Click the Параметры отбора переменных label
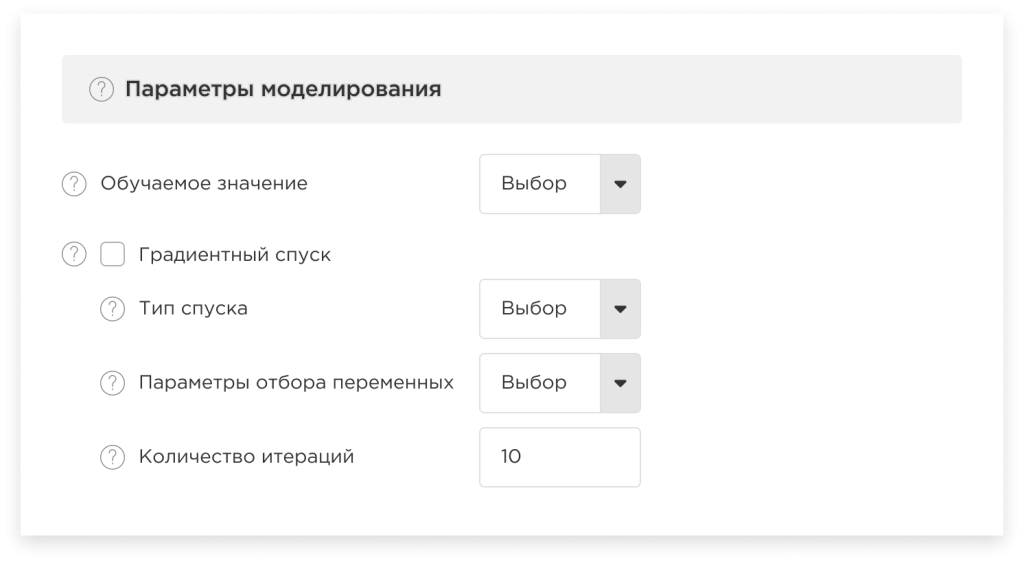Image resolution: width=1024 pixels, height=563 pixels. (296, 383)
